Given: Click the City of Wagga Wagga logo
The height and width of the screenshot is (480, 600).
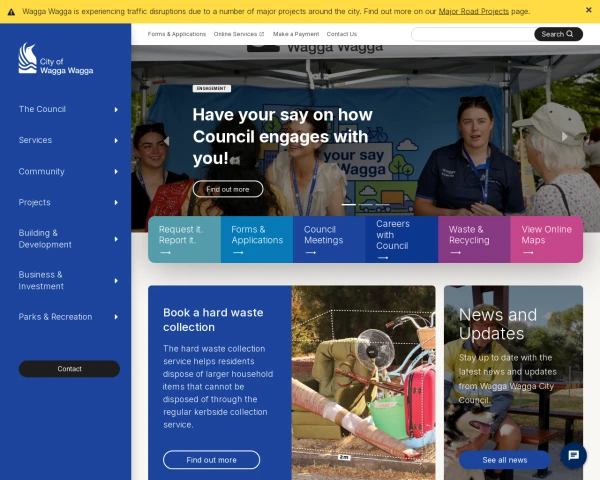Looking at the screenshot, I should click(x=56, y=59).
